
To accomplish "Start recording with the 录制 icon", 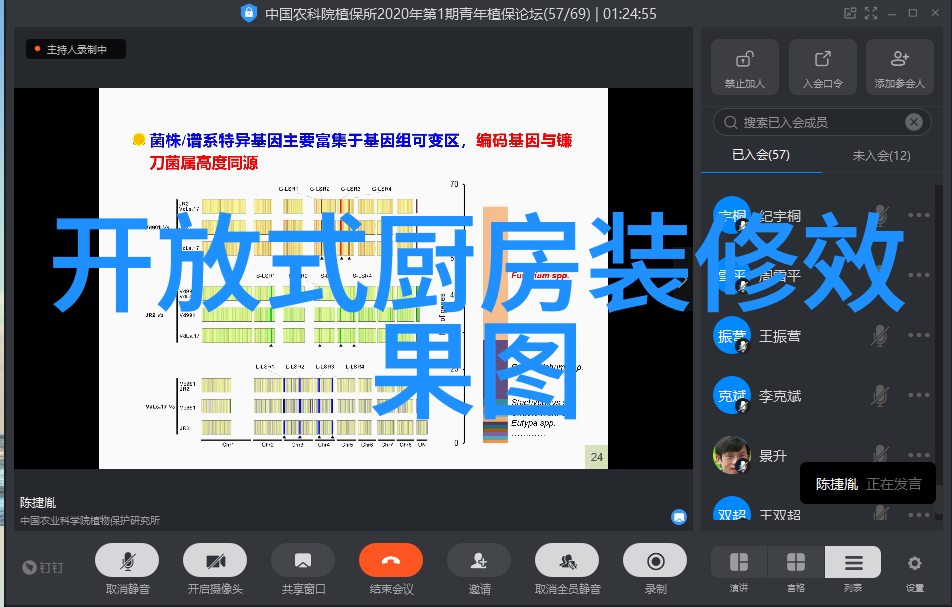I will tap(655, 561).
